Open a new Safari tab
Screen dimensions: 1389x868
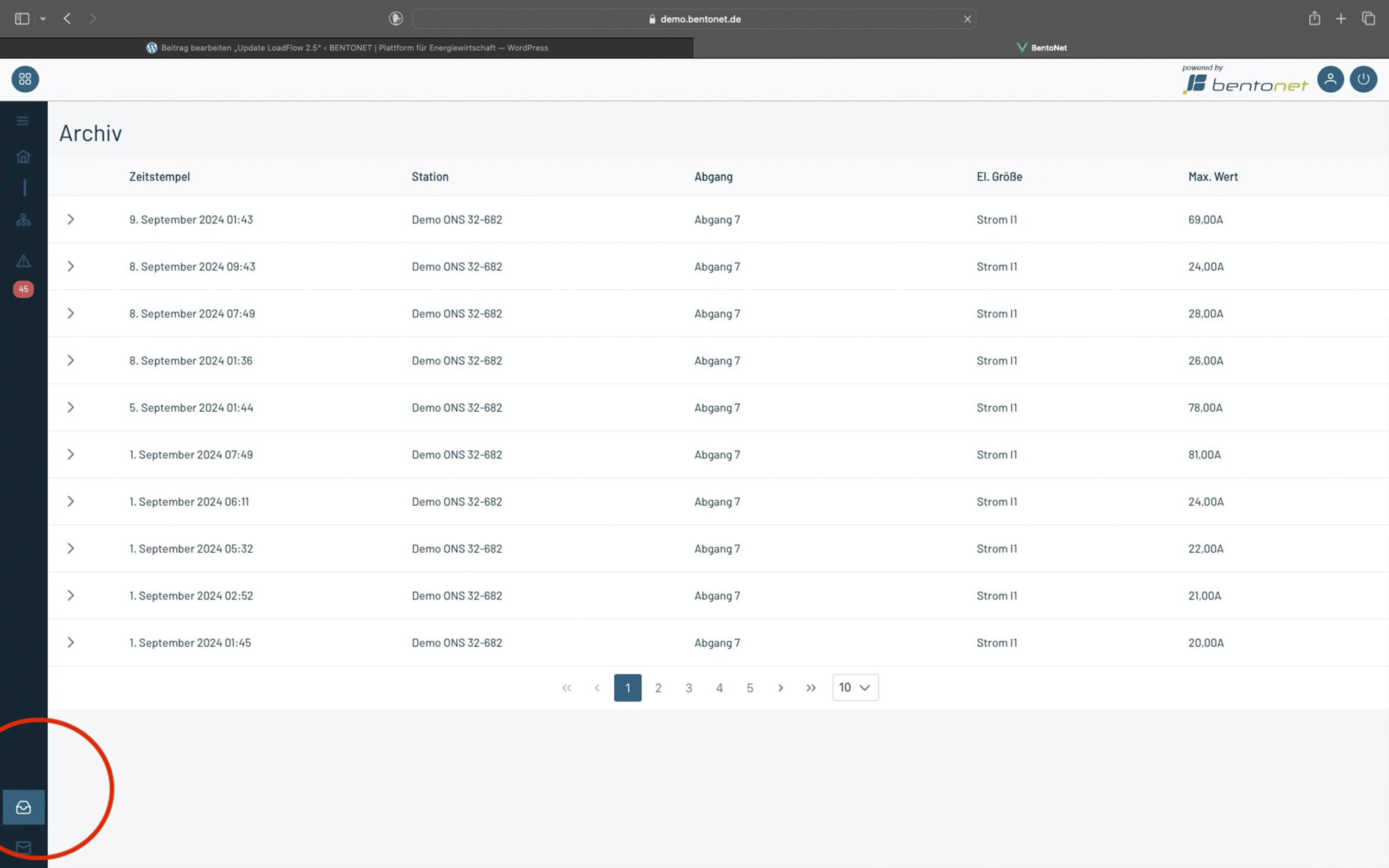(1341, 19)
